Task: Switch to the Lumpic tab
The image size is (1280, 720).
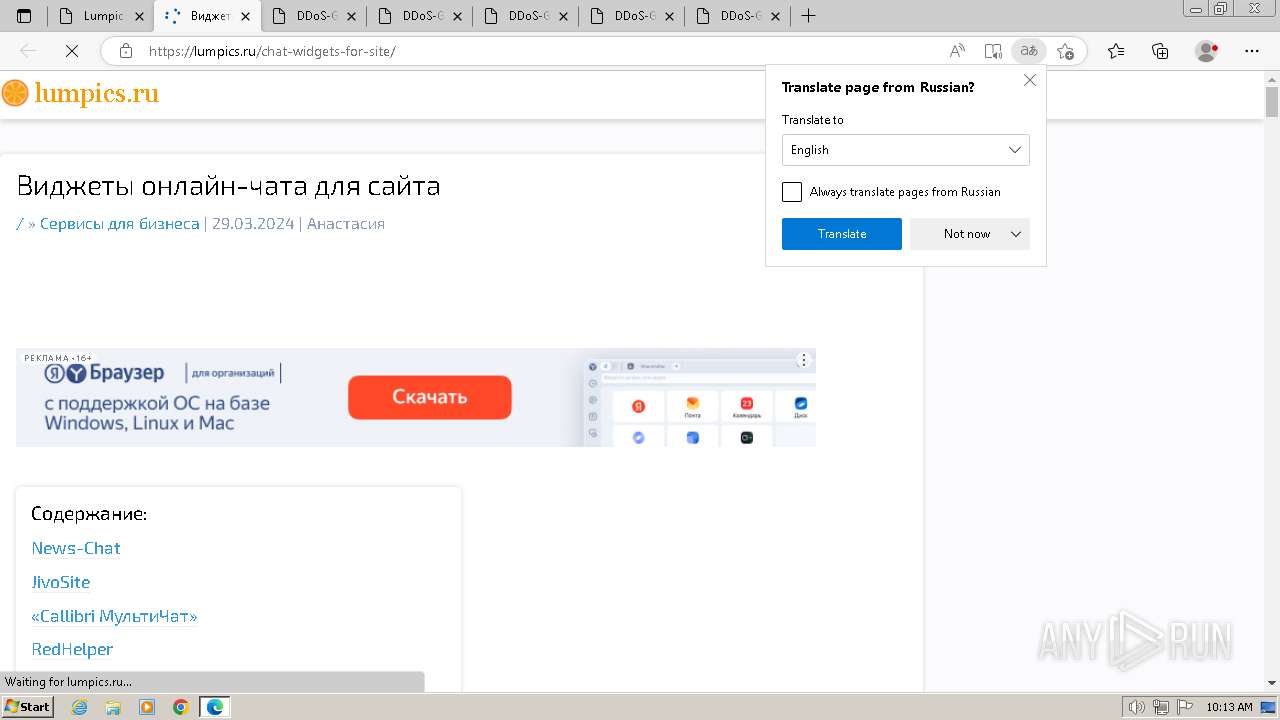Action: pyautogui.click(x=100, y=16)
